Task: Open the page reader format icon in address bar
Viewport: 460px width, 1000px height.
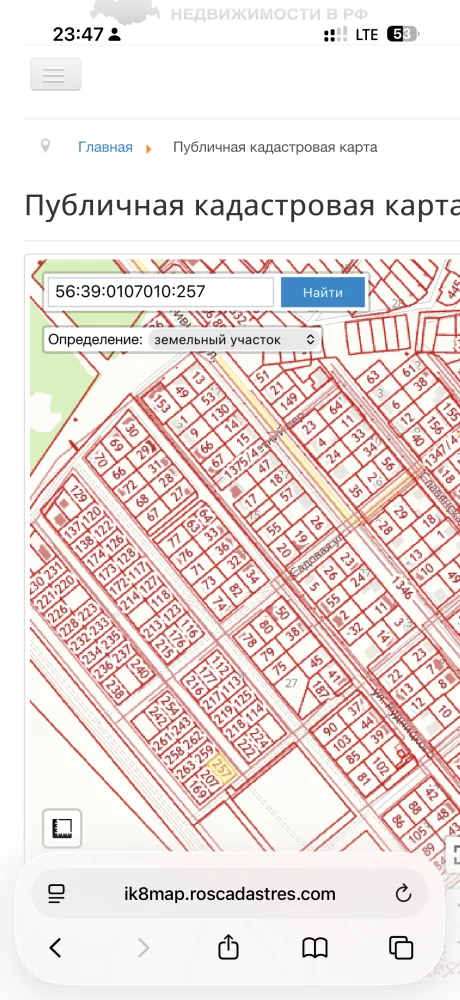Action: tap(57, 893)
